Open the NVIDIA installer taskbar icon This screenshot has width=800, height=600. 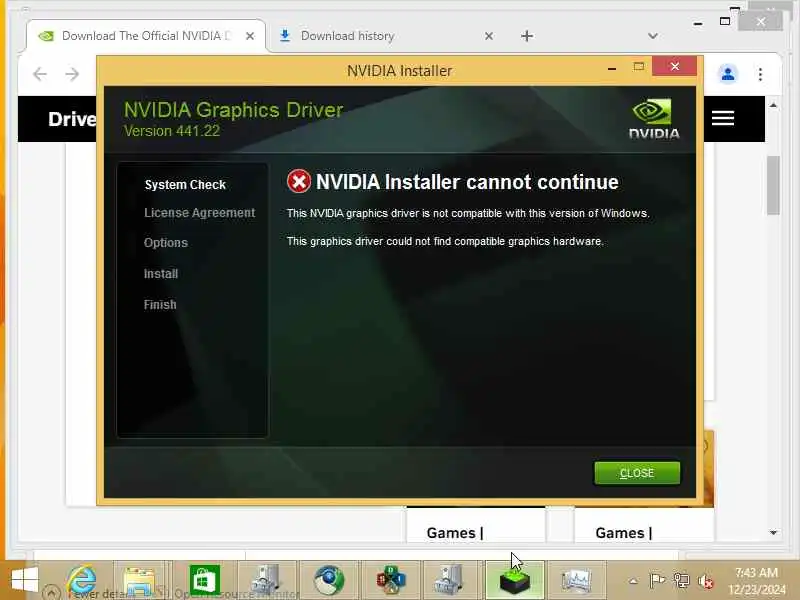515,581
